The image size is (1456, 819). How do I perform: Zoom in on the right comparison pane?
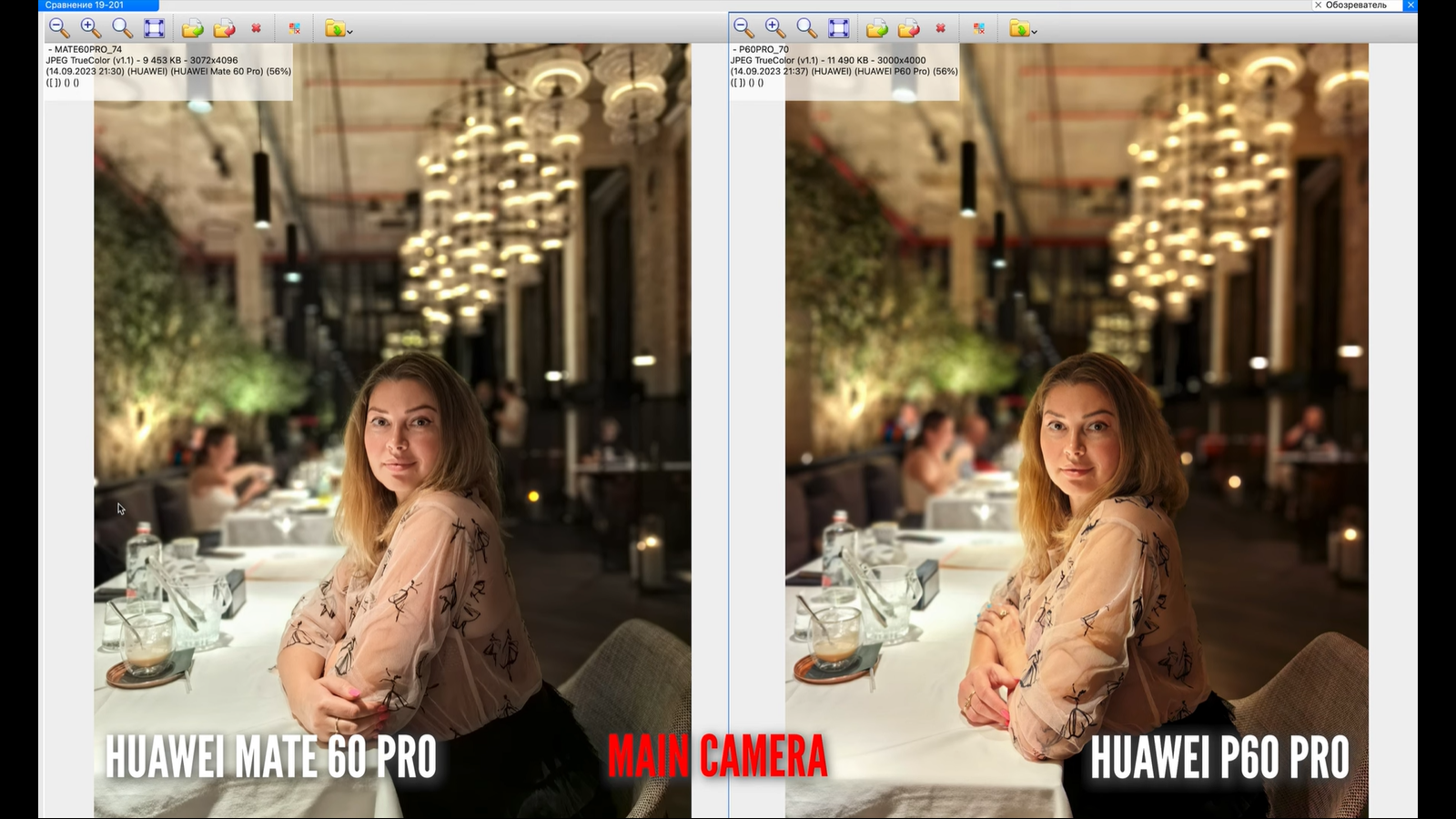[x=774, y=28]
